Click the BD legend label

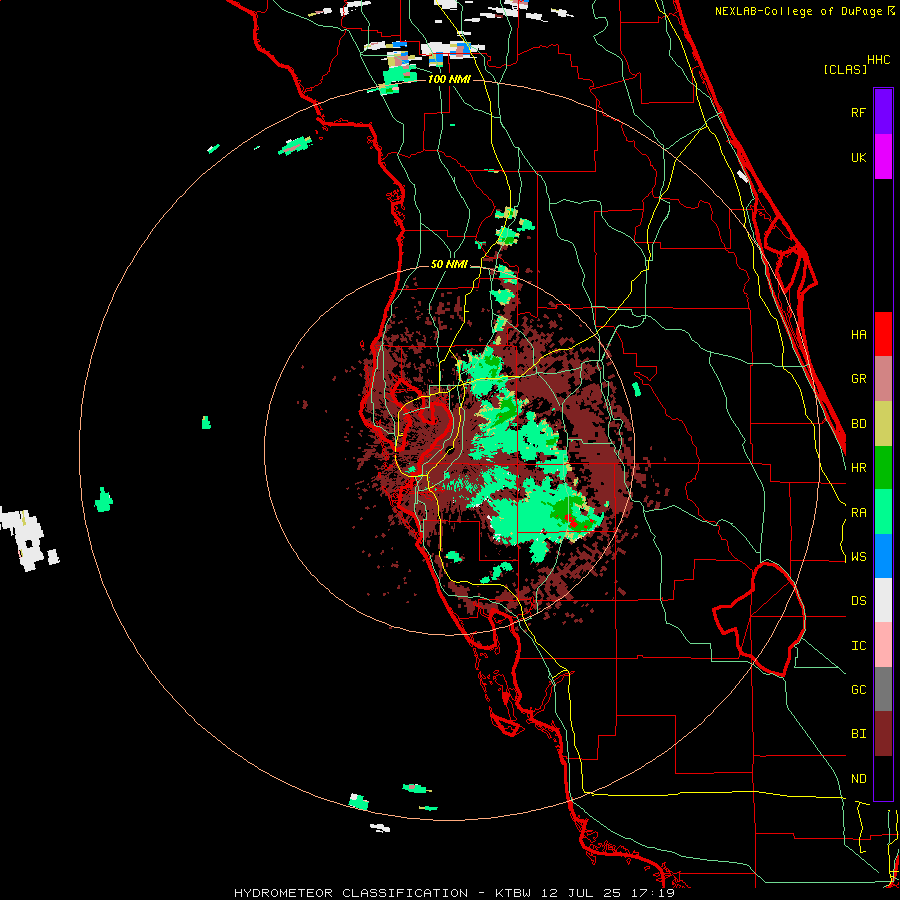[x=858, y=424]
